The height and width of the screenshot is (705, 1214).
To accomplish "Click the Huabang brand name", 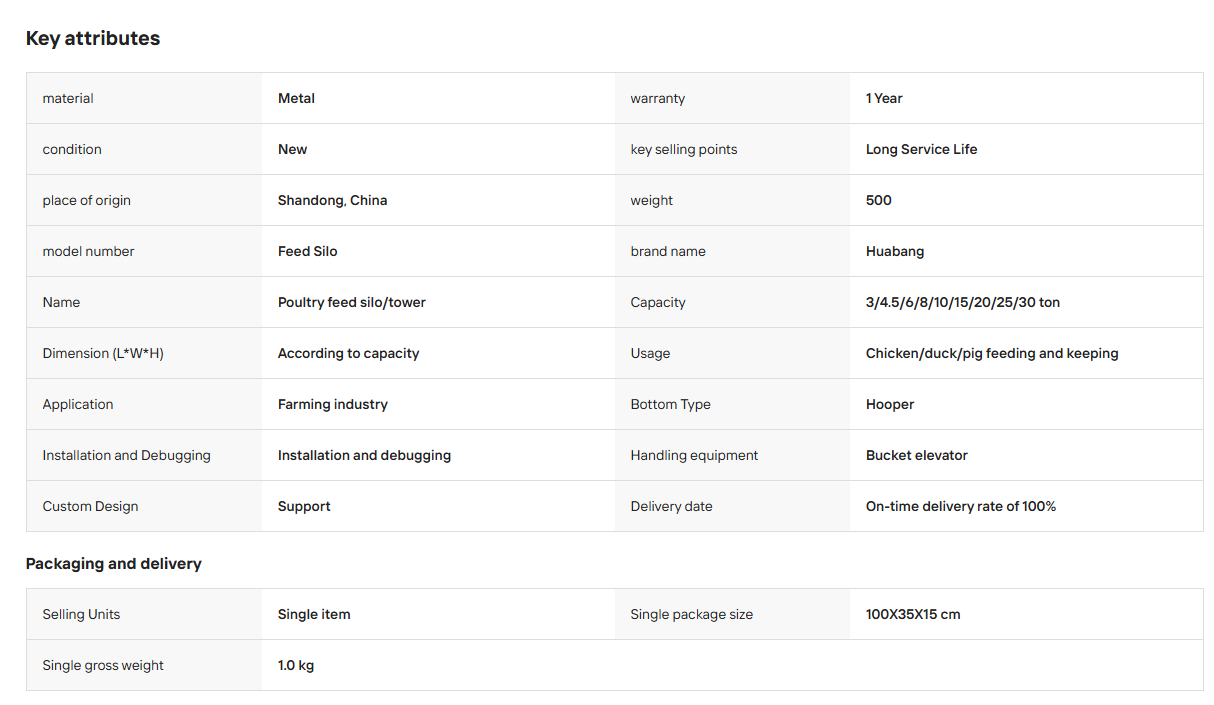I will 895,251.
